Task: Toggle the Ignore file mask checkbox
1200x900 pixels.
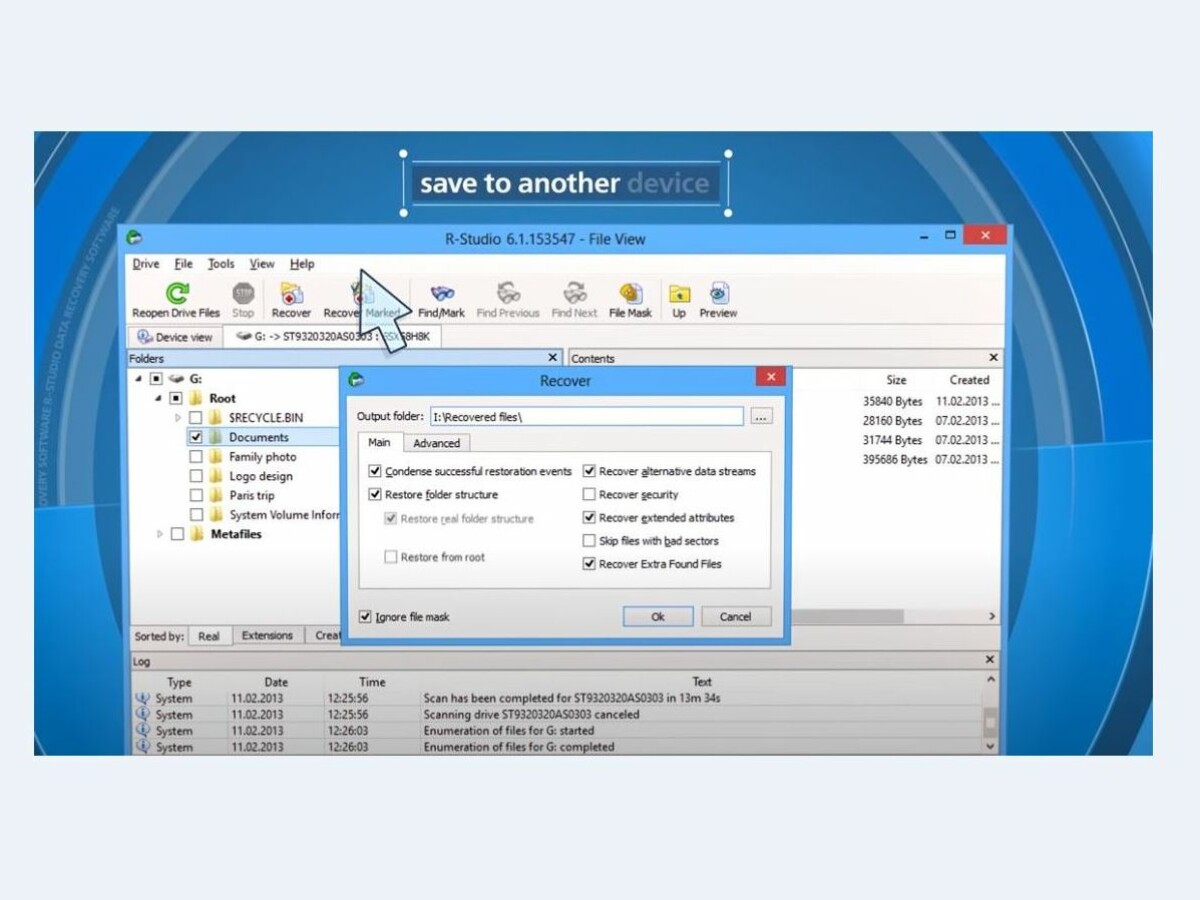Action: tap(365, 617)
